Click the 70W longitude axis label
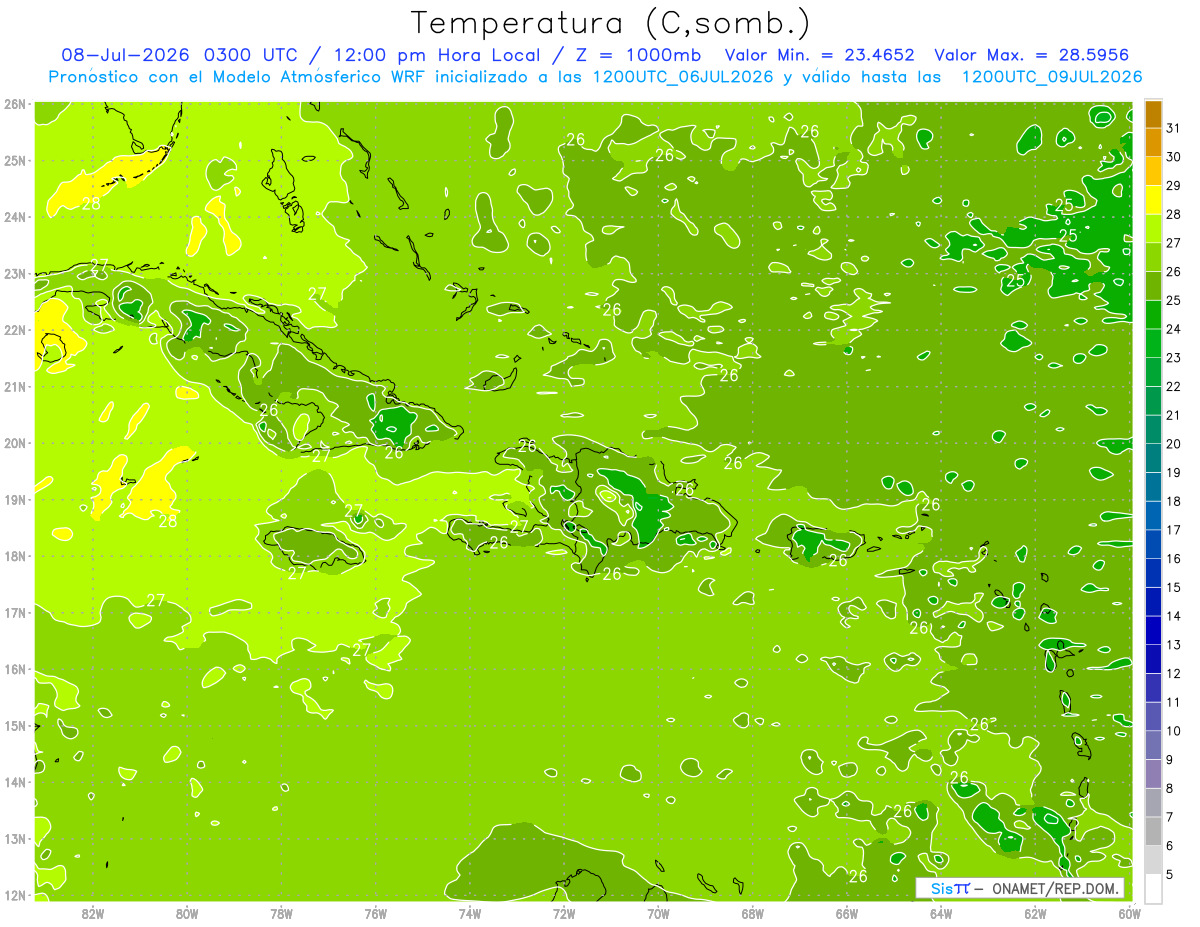 coord(658,912)
